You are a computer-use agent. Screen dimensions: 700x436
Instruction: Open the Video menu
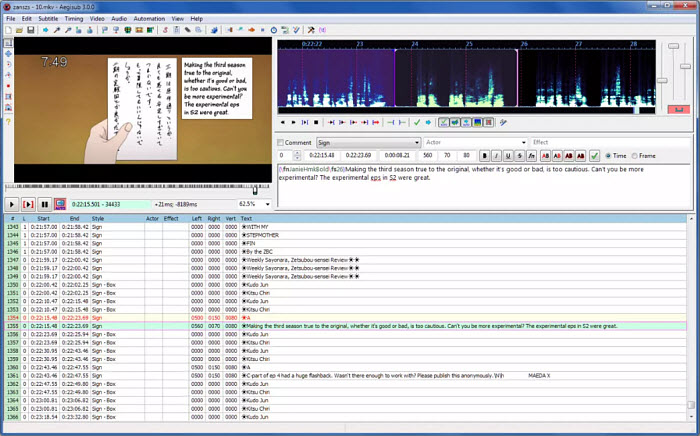point(97,19)
